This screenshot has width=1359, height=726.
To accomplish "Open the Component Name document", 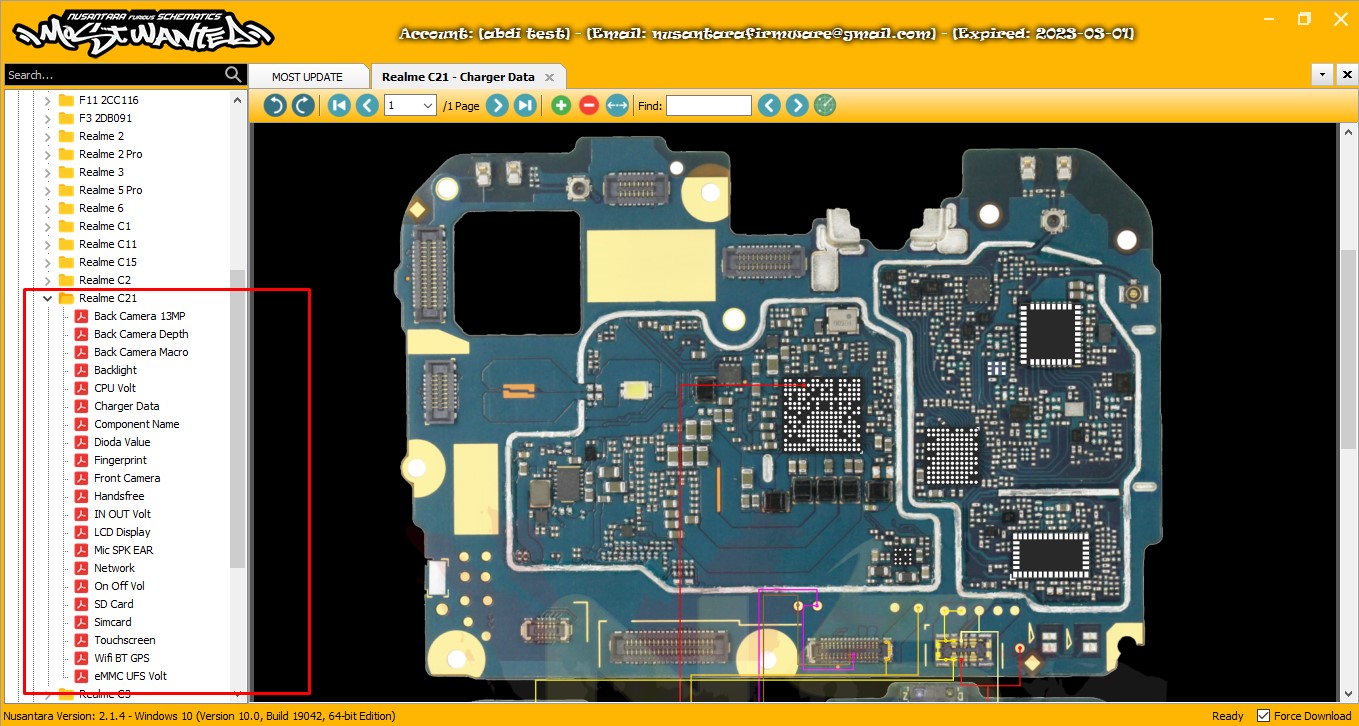I will 136,424.
